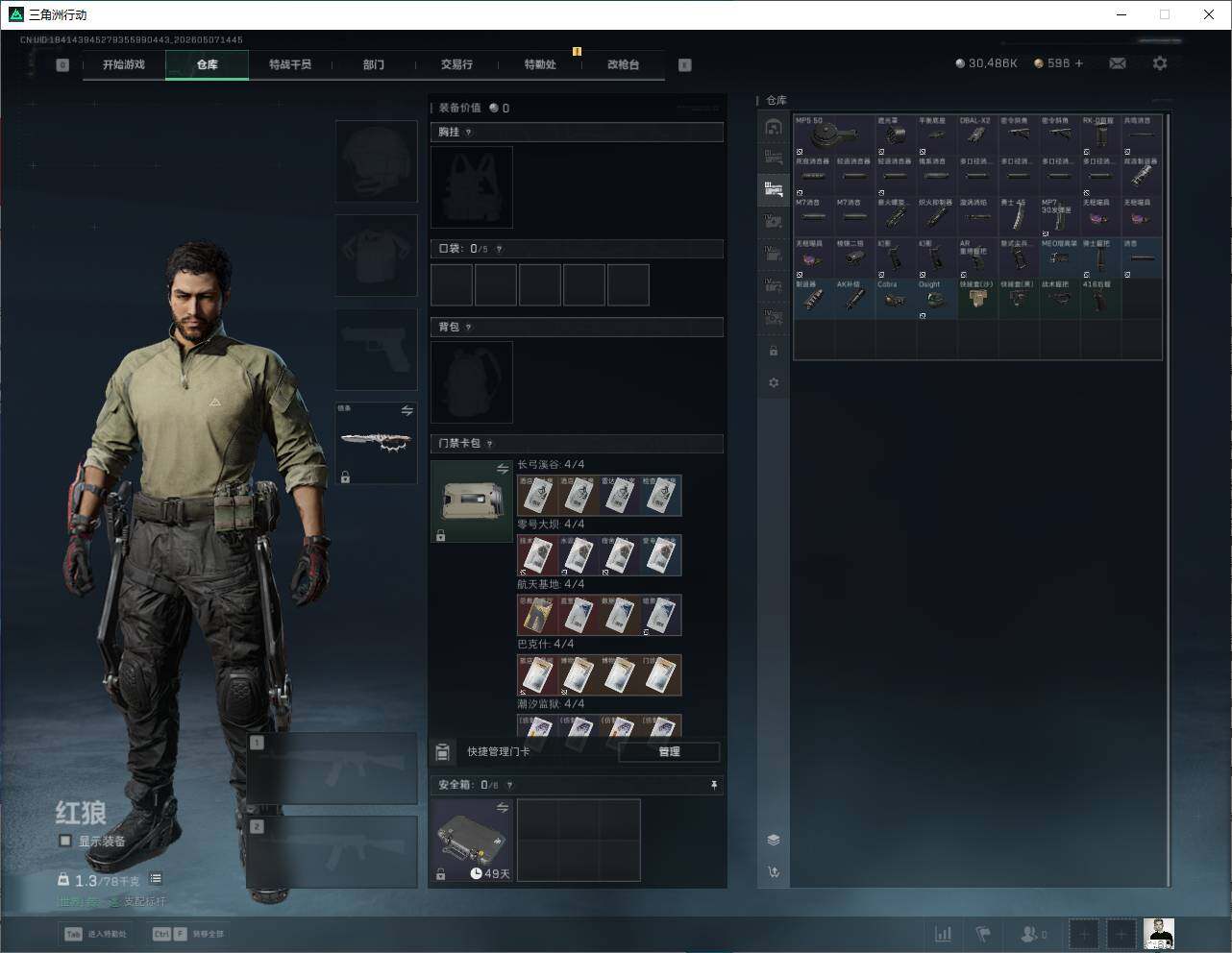Open the weight details list icon
The image size is (1232, 953).
(156, 879)
